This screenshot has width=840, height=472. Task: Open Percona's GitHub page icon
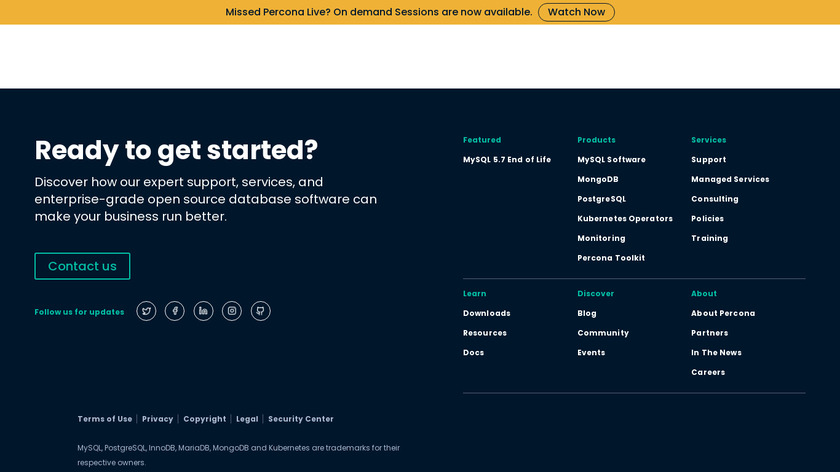tap(260, 311)
